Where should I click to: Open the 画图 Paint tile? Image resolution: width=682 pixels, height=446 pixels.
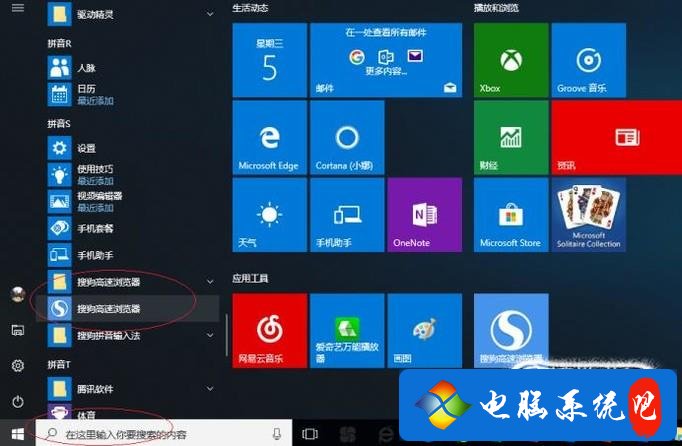425,331
